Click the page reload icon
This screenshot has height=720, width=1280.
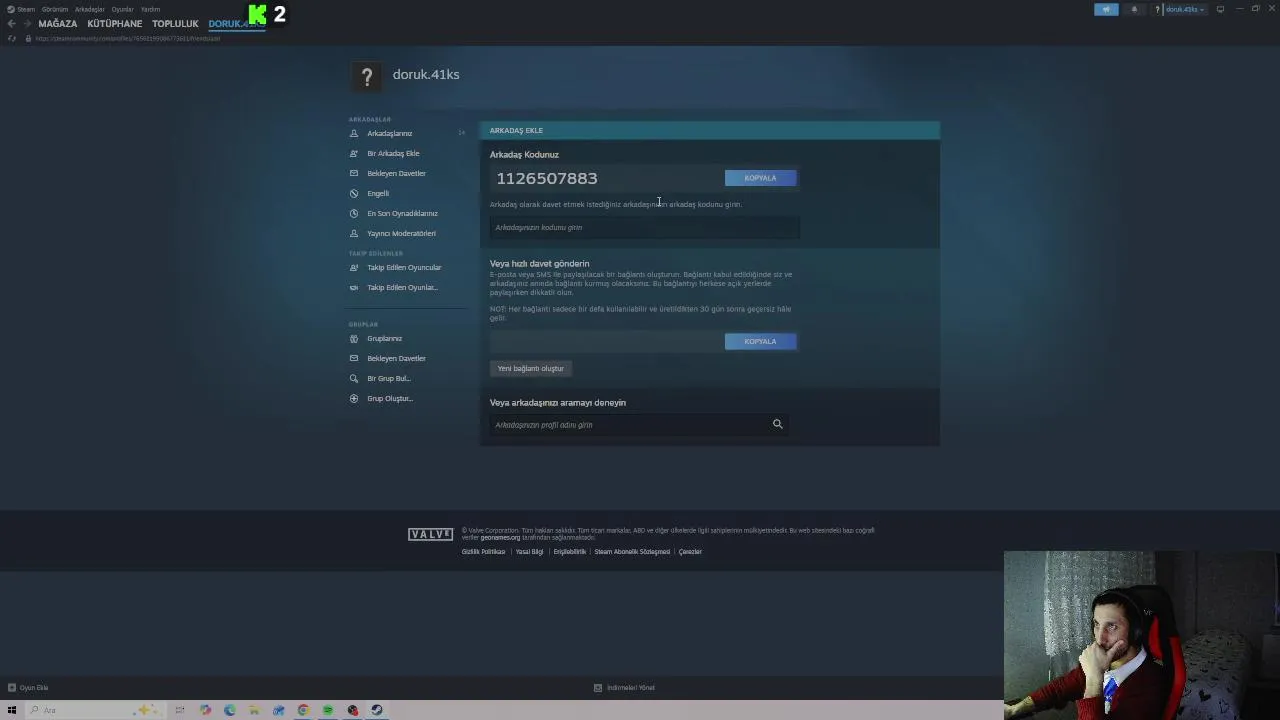pyautogui.click(x=11, y=38)
